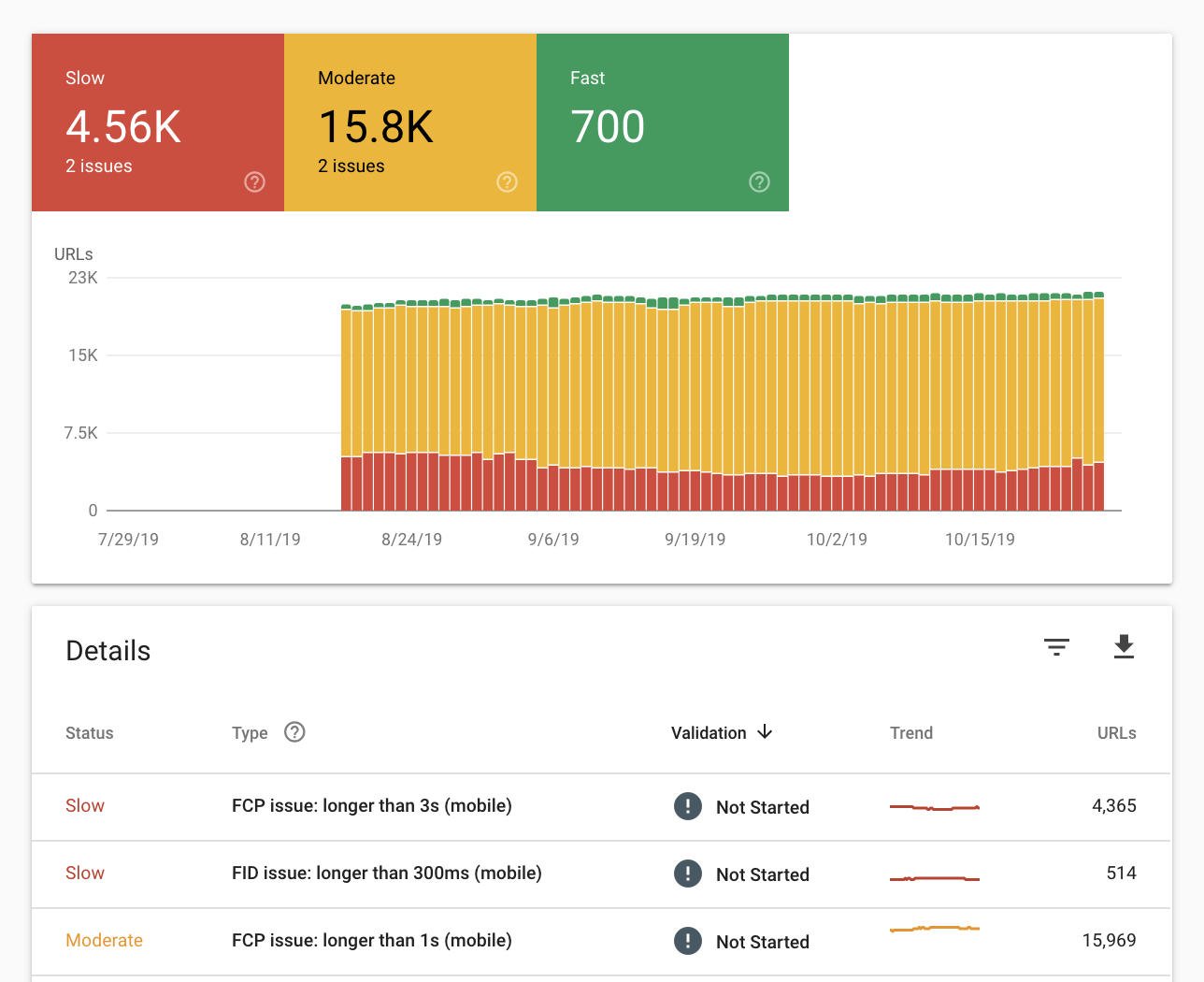Viewport: 1204px width, 982px height.
Task: Toggle the Slow 4.56K status card
Action: 158,123
